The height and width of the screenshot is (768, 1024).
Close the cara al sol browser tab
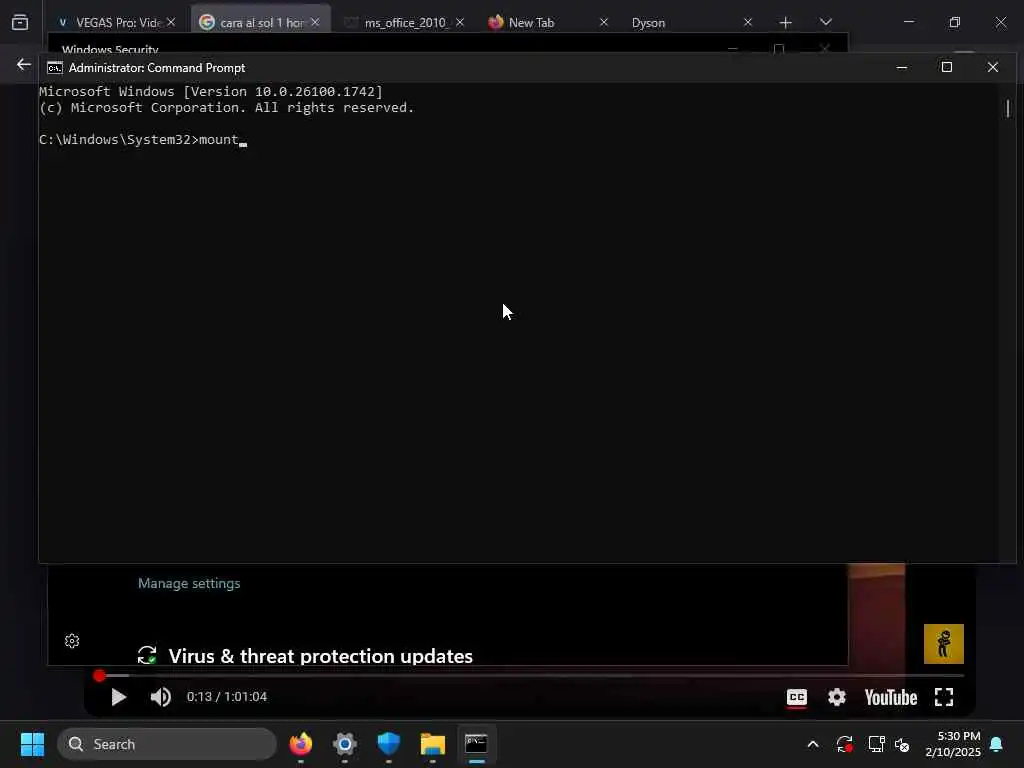(x=315, y=22)
